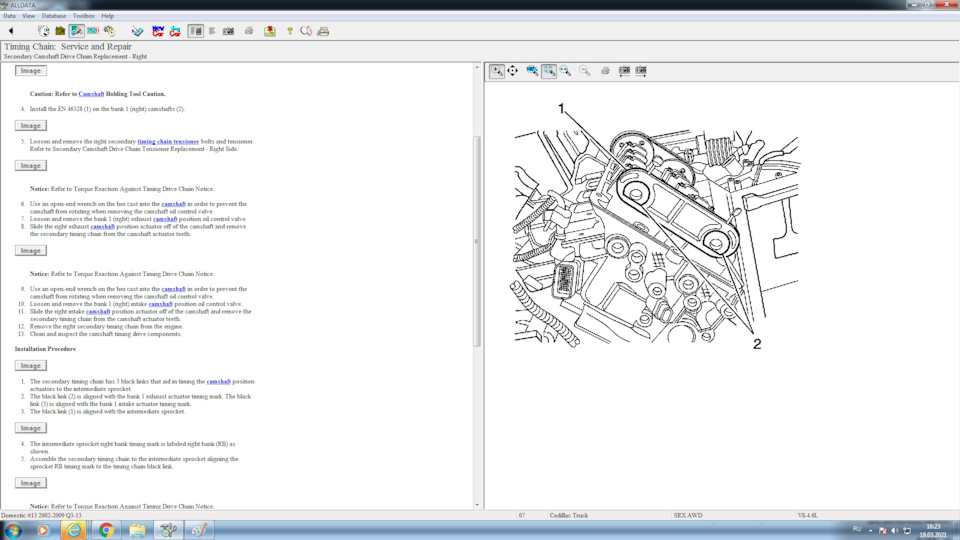Toggle the fit-to-window zoom button
Image resolution: width=960 pixels, height=540 pixels.
pos(549,71)
